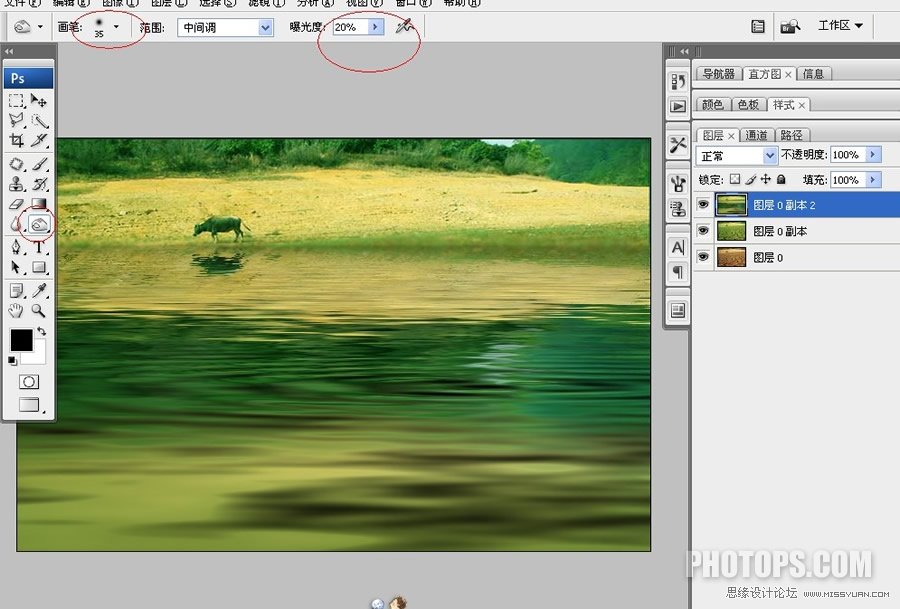Select the Eraser tool
This screenshot has height=609, width=900.
click(x=16, y=203)
